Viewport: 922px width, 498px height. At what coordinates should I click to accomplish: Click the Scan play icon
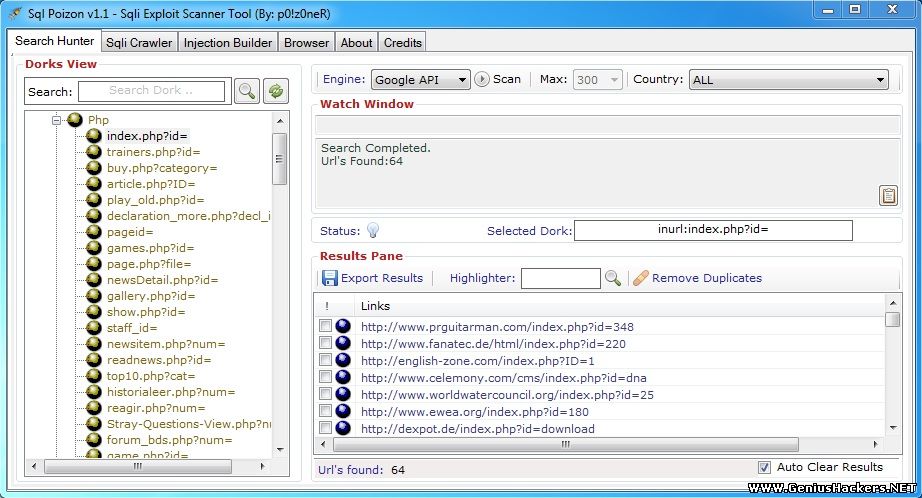[x=482, y=79]
